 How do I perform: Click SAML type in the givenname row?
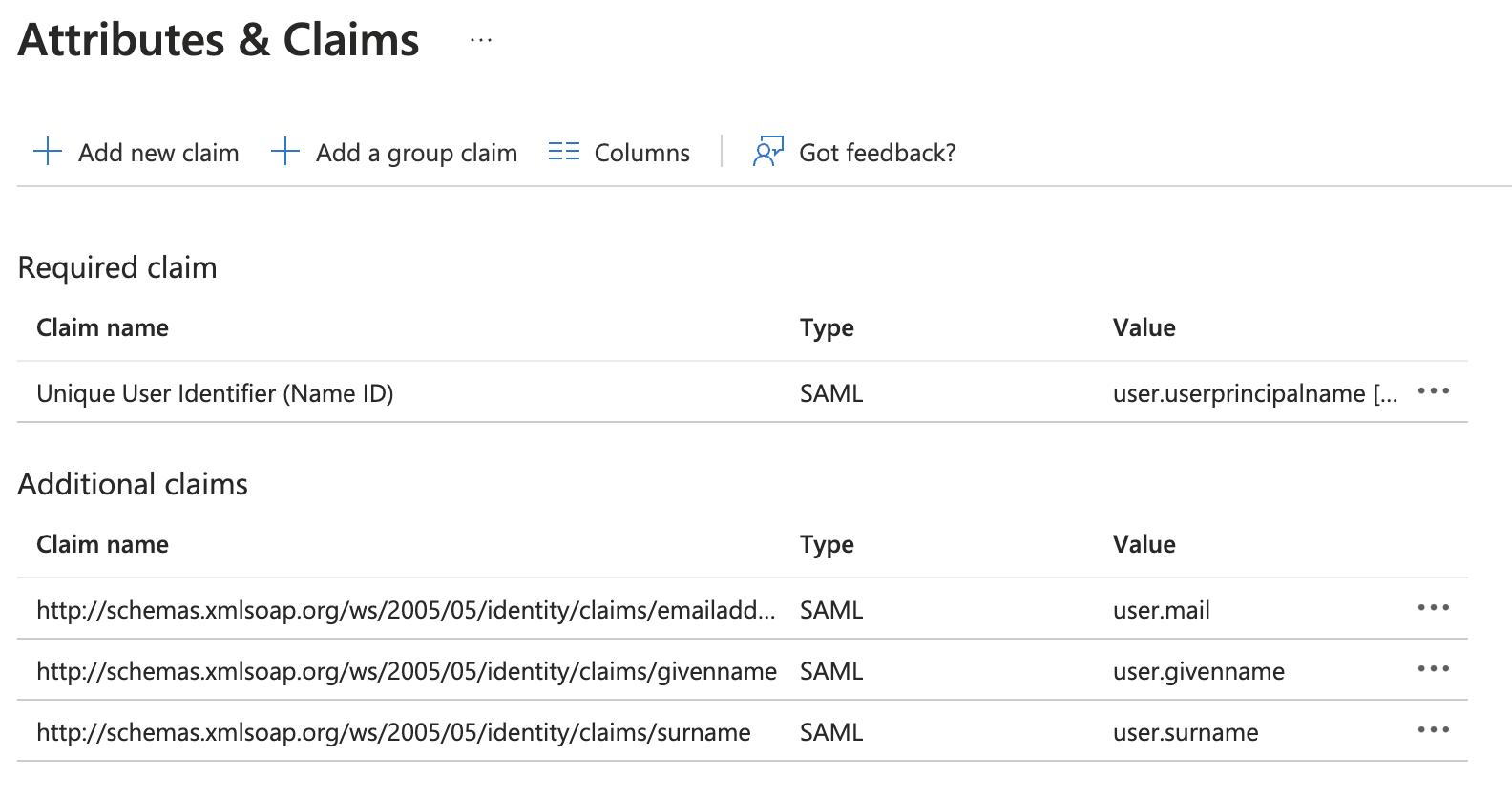click(x=831, y=671)
